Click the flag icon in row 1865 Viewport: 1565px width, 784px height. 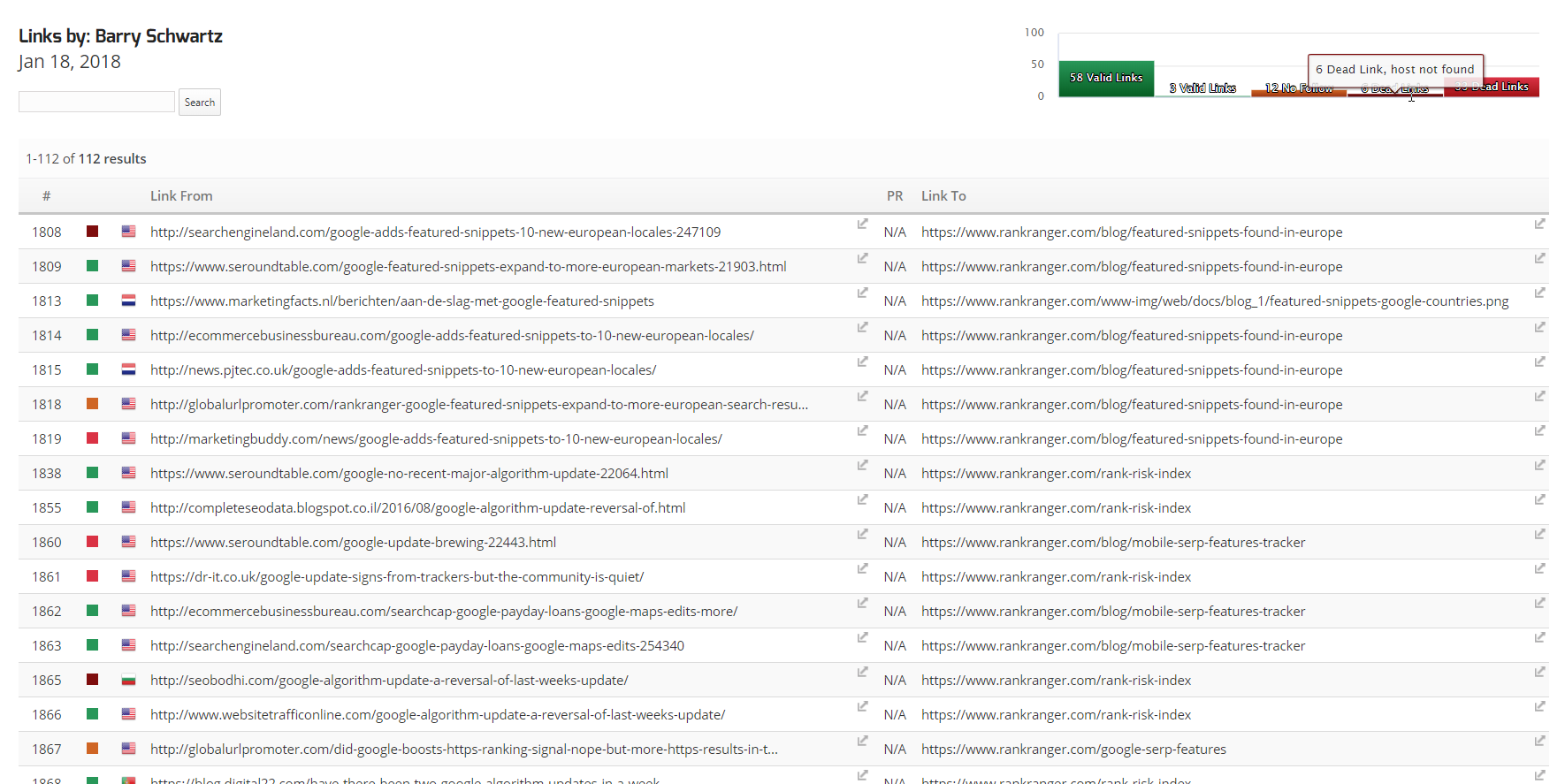[128, 680]
